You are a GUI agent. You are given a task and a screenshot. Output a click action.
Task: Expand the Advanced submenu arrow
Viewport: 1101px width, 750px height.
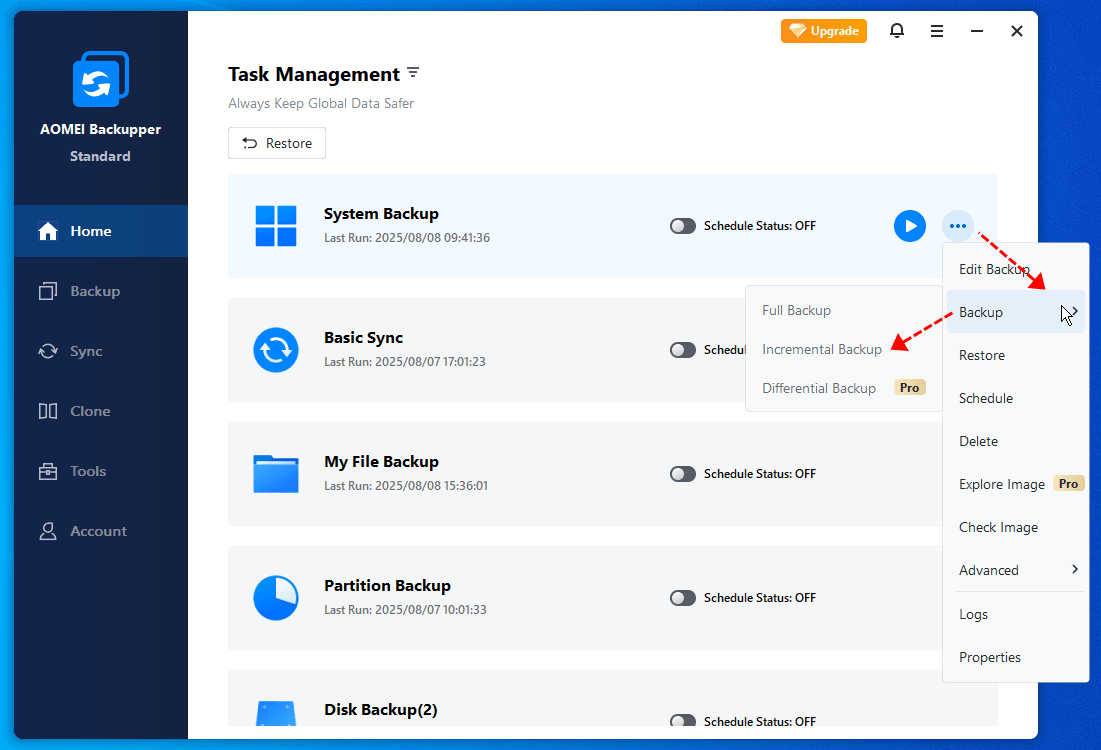pos(1075,569)
